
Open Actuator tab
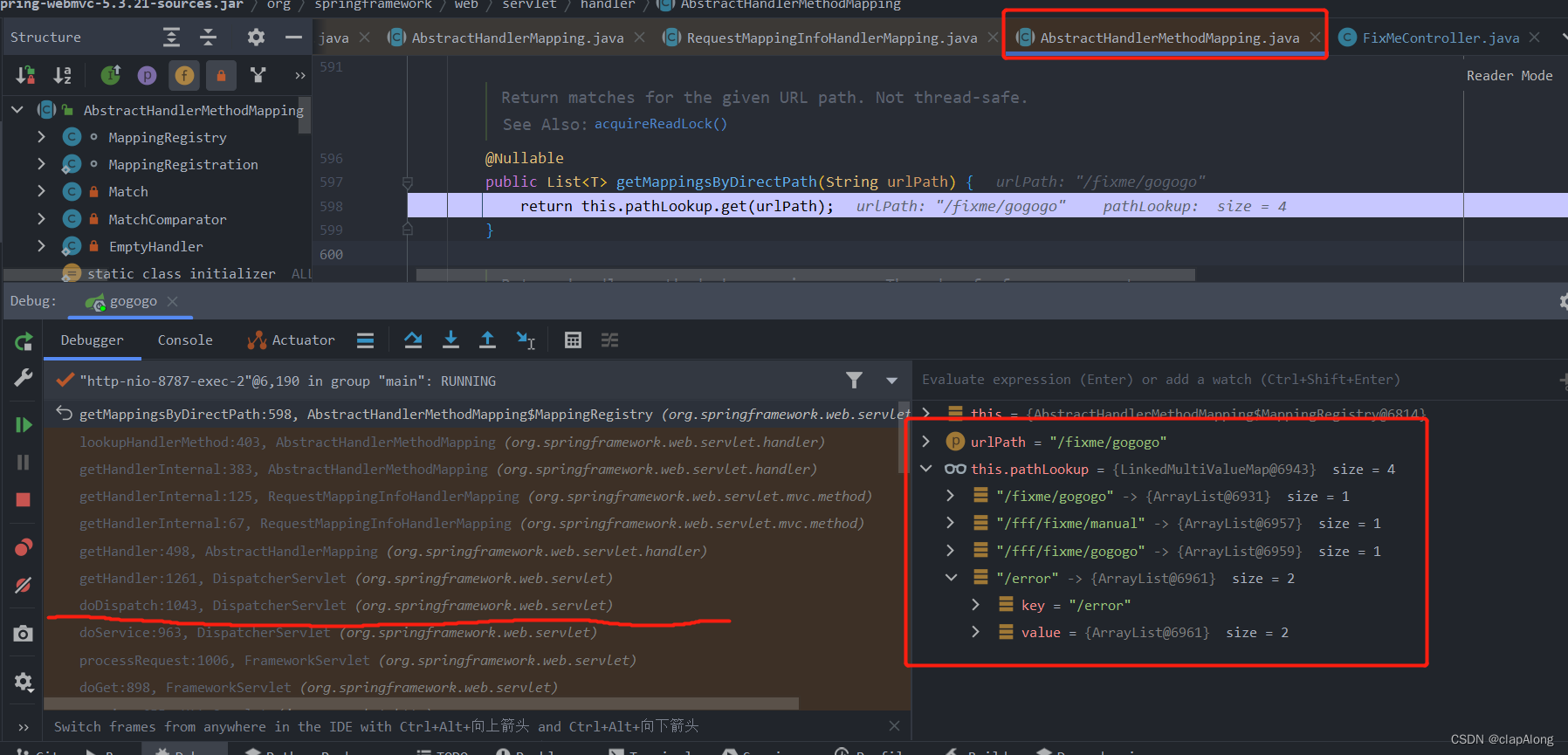click(292, 340)
